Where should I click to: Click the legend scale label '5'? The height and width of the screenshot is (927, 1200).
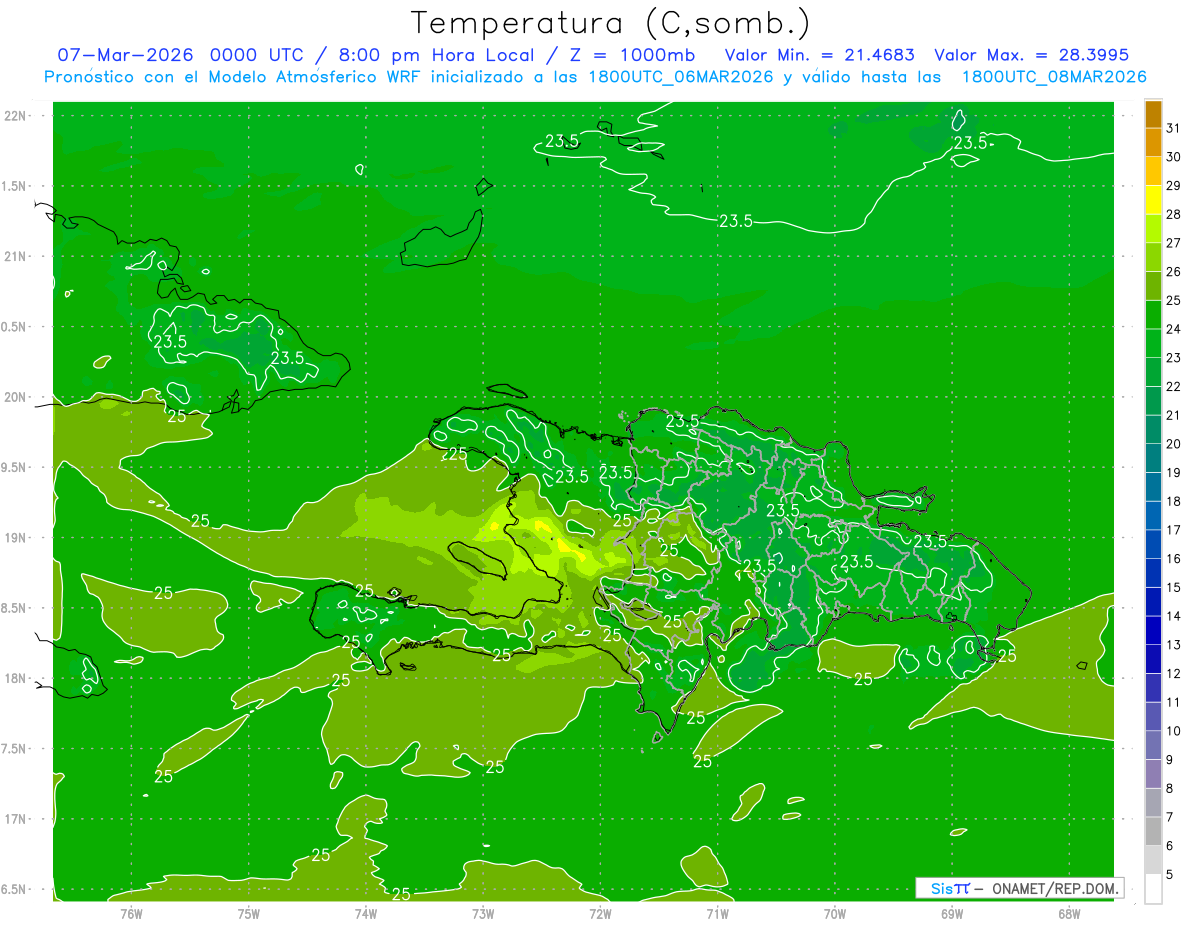1169,875
